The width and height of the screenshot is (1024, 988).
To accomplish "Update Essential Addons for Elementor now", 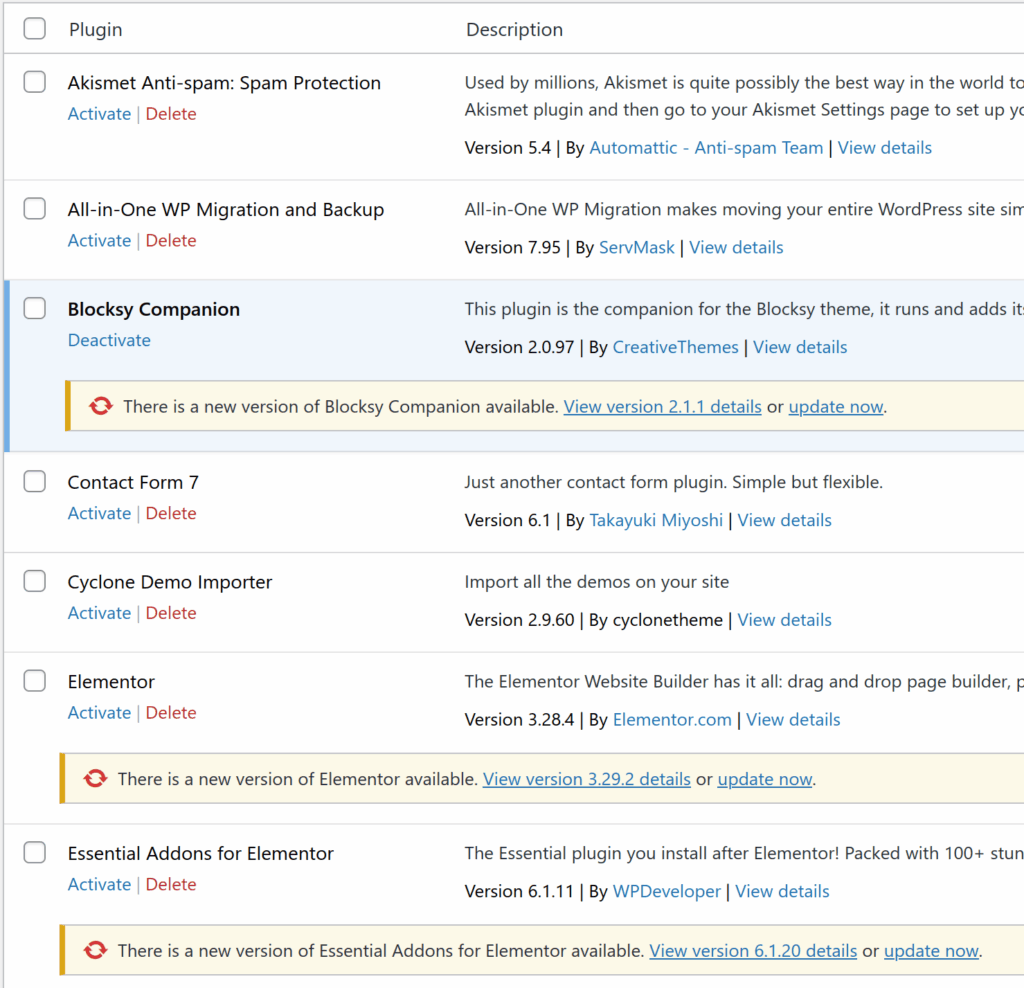I will click(931, 951).
